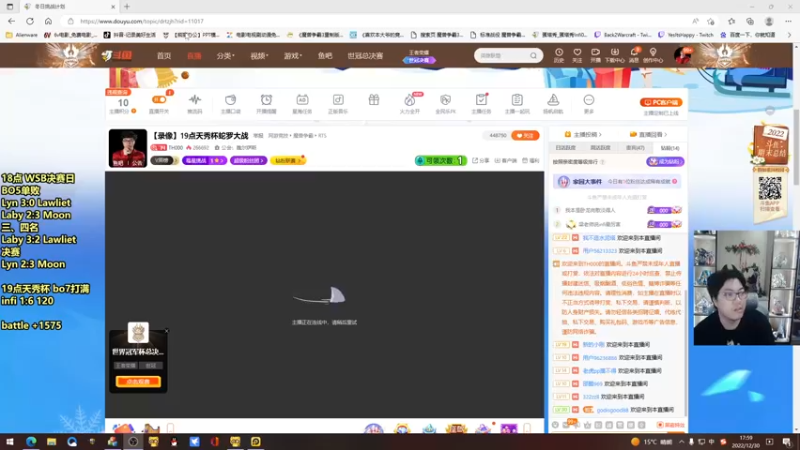This screenshot has height=450, width=800.
Task: Expand the 游戏 games dropdown
Action: point(293,56)
